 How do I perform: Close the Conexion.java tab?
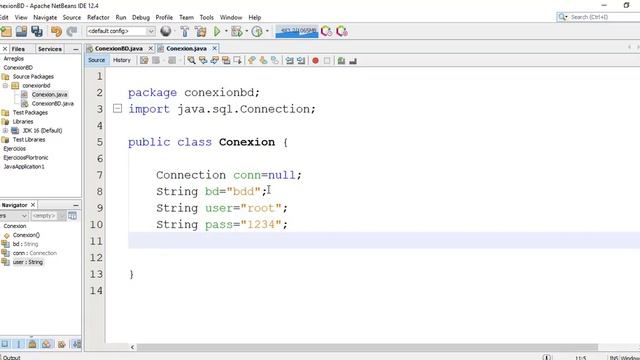(214, 49)
